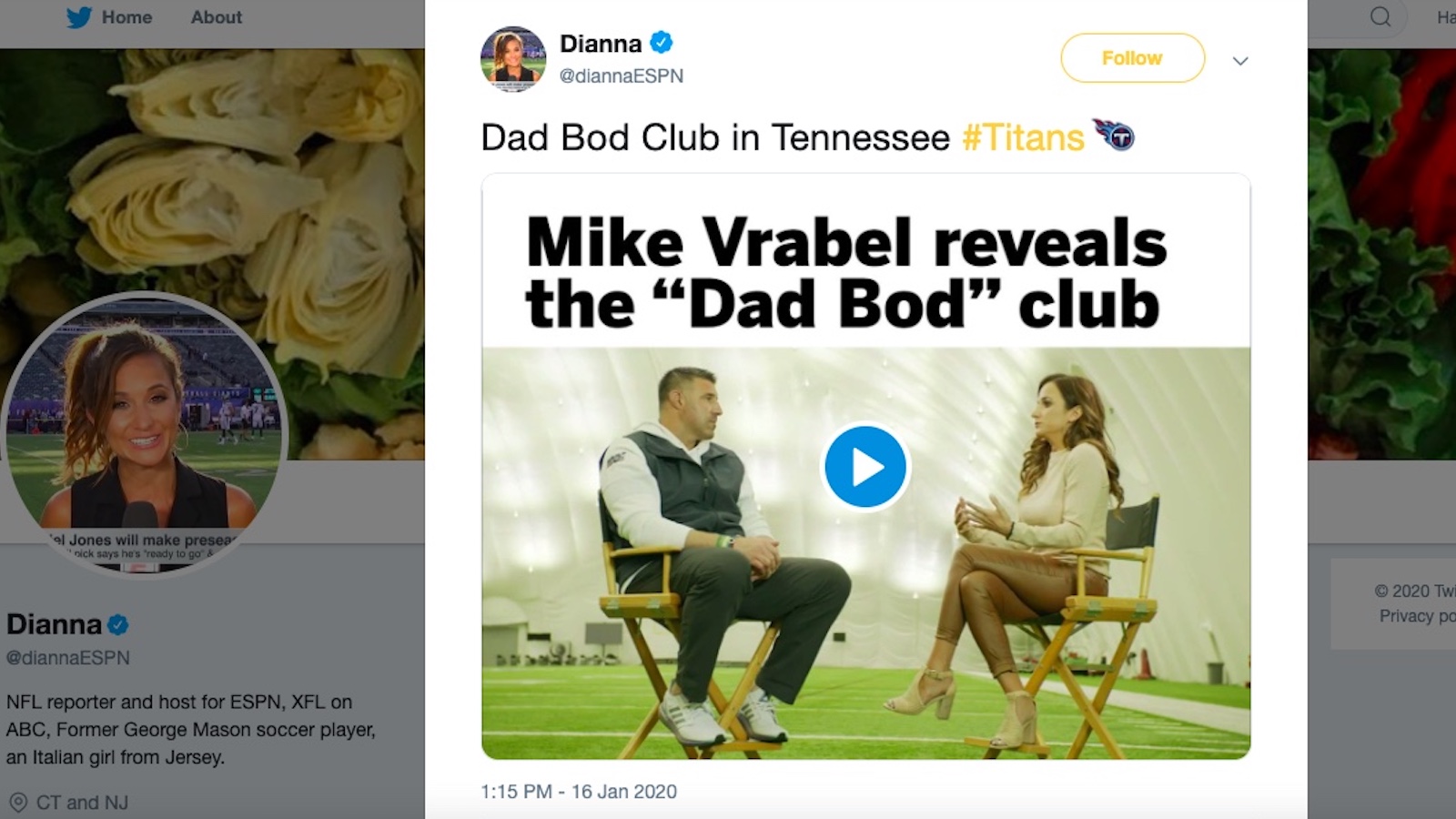Image resolution: width=1456 pixels, height=819 pixels.
Task: Click the @diannaESPN handle in the profile sidebar
Action: pos(68,658)
